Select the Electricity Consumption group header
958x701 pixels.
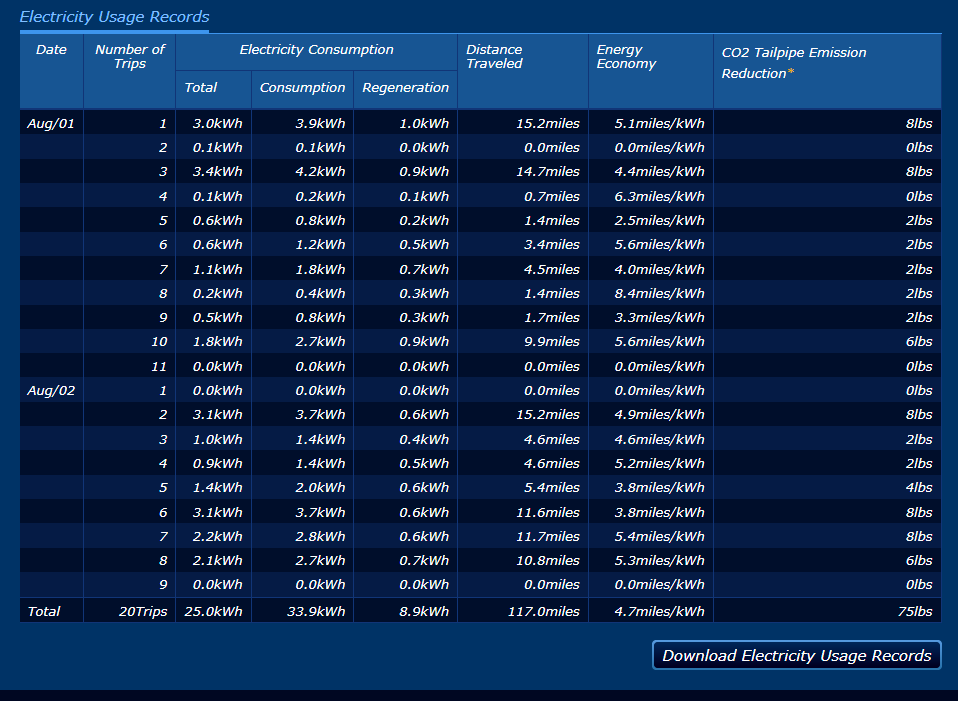(316, 50)
